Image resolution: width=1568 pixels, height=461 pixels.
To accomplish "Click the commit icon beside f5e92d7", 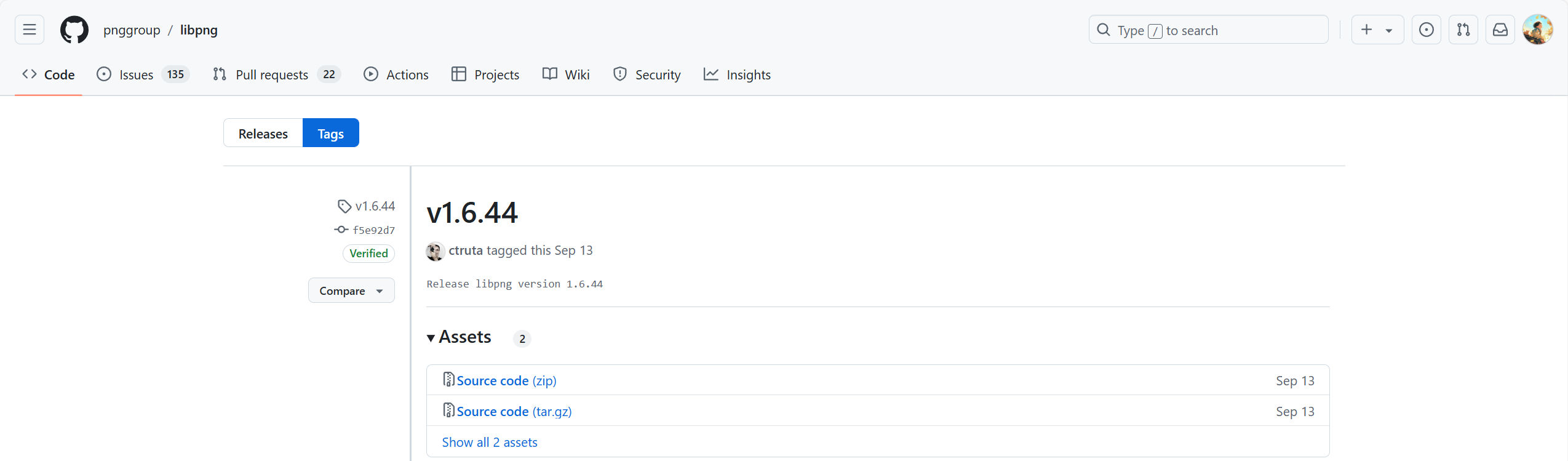I will tap(341, 230).
